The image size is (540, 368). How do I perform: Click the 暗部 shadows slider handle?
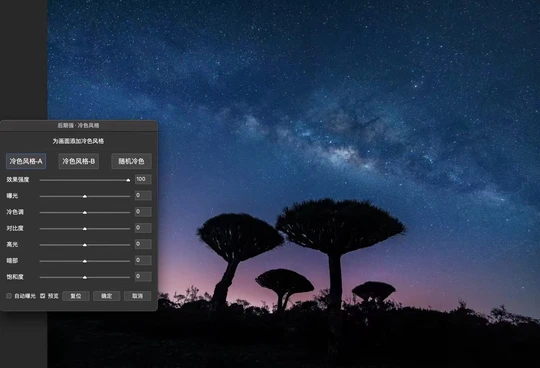tap(85, 261)
